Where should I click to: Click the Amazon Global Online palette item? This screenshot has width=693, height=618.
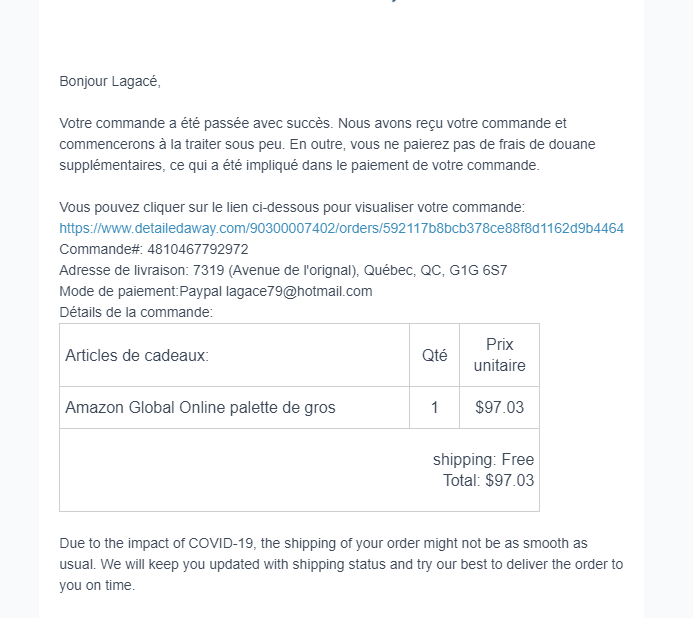[200, 407]
